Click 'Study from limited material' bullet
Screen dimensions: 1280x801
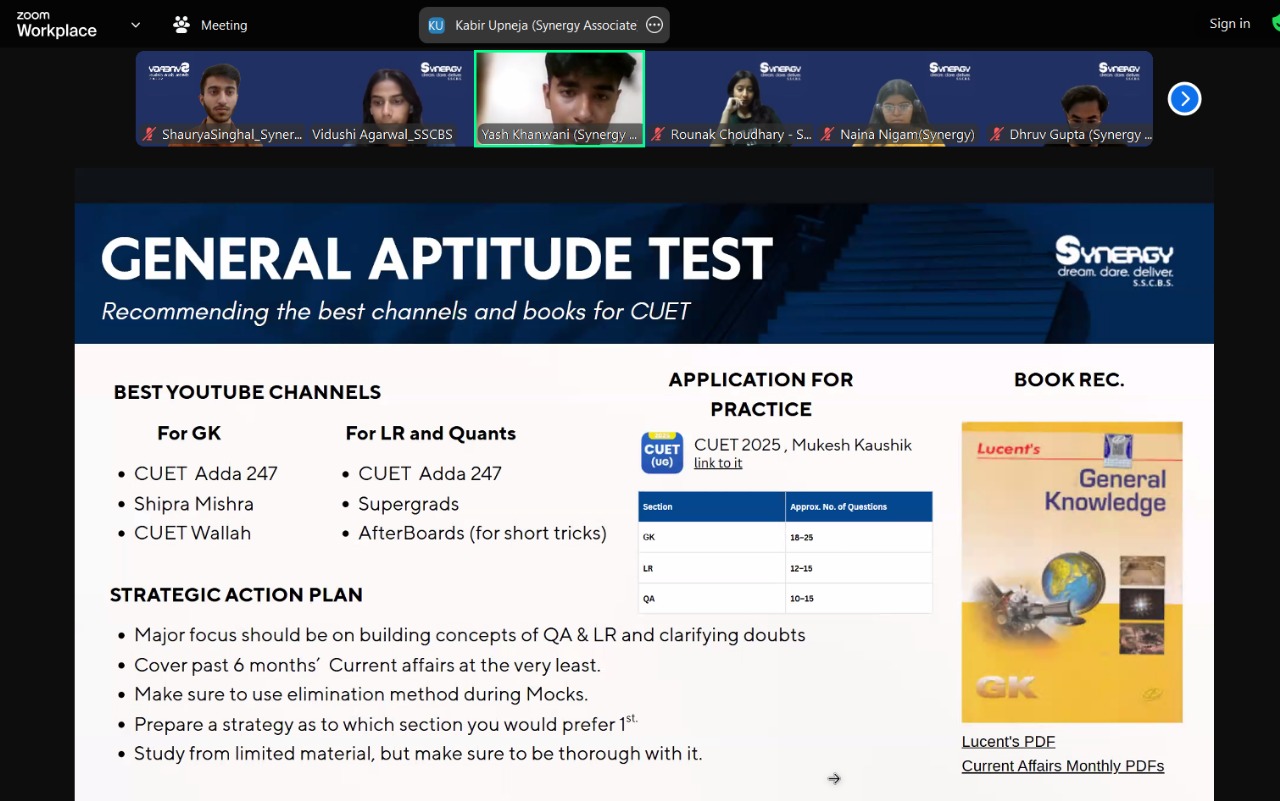[418, 754]
